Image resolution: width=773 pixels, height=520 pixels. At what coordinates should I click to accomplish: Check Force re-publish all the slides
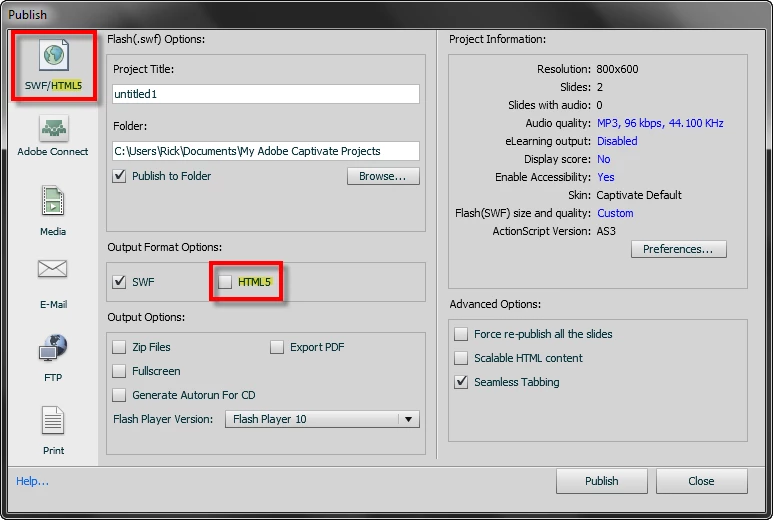click(461, 334)
